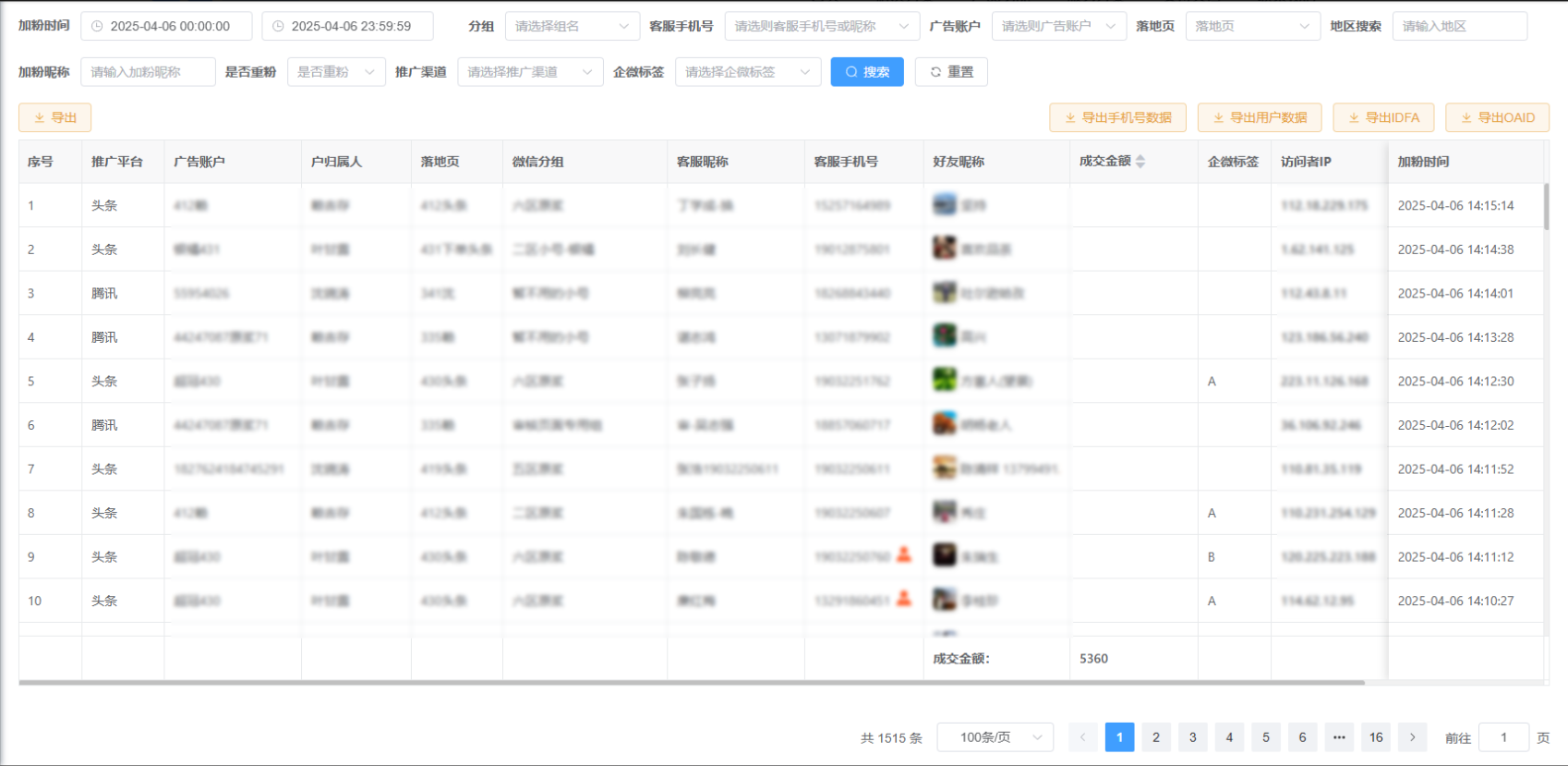Click the ellipsis more-pages button
The width and height of the screenshot is (1568, 766).
tap(1339, 737)
